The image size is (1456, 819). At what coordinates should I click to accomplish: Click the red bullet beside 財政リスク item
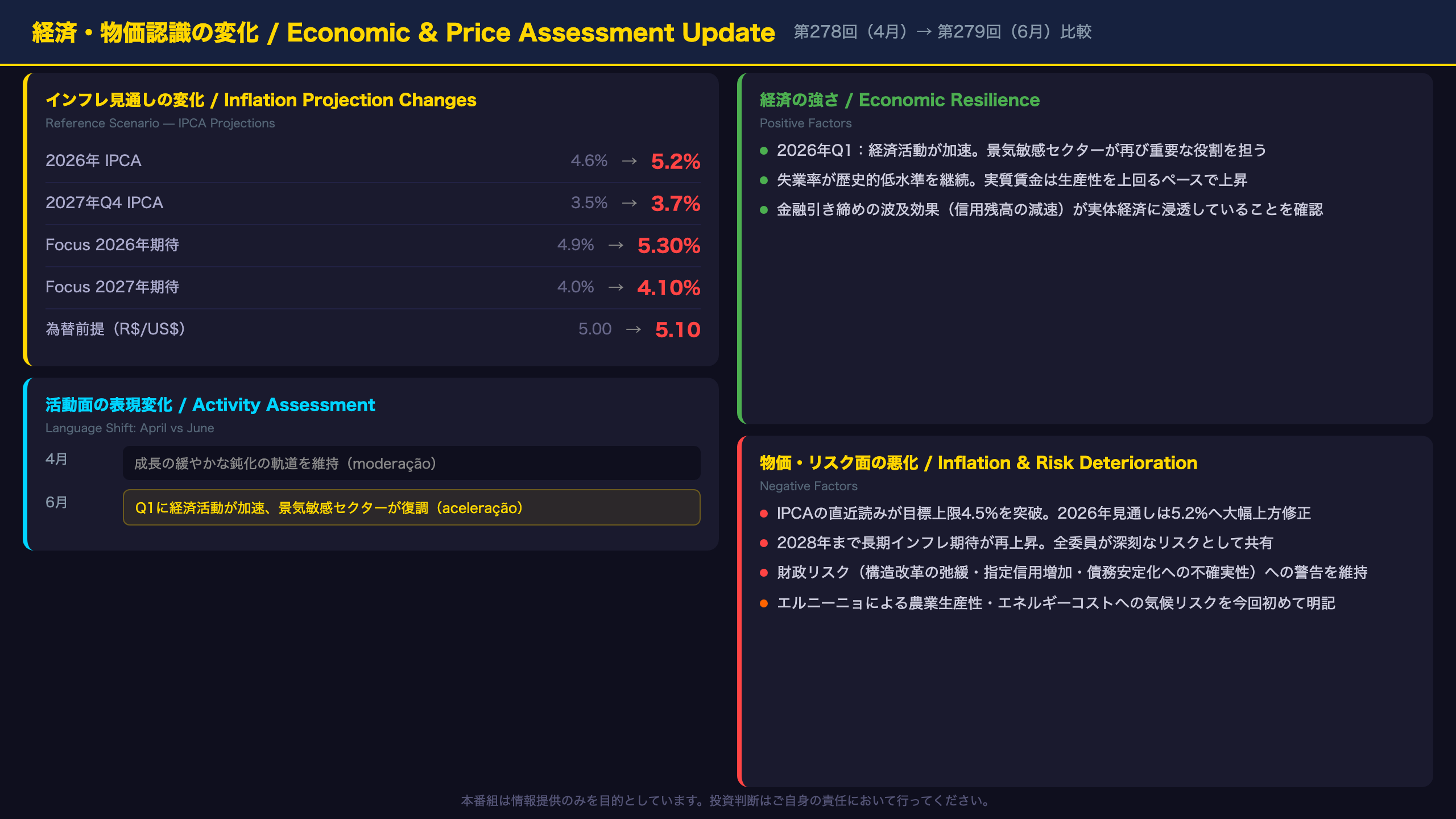coord(764,573)
